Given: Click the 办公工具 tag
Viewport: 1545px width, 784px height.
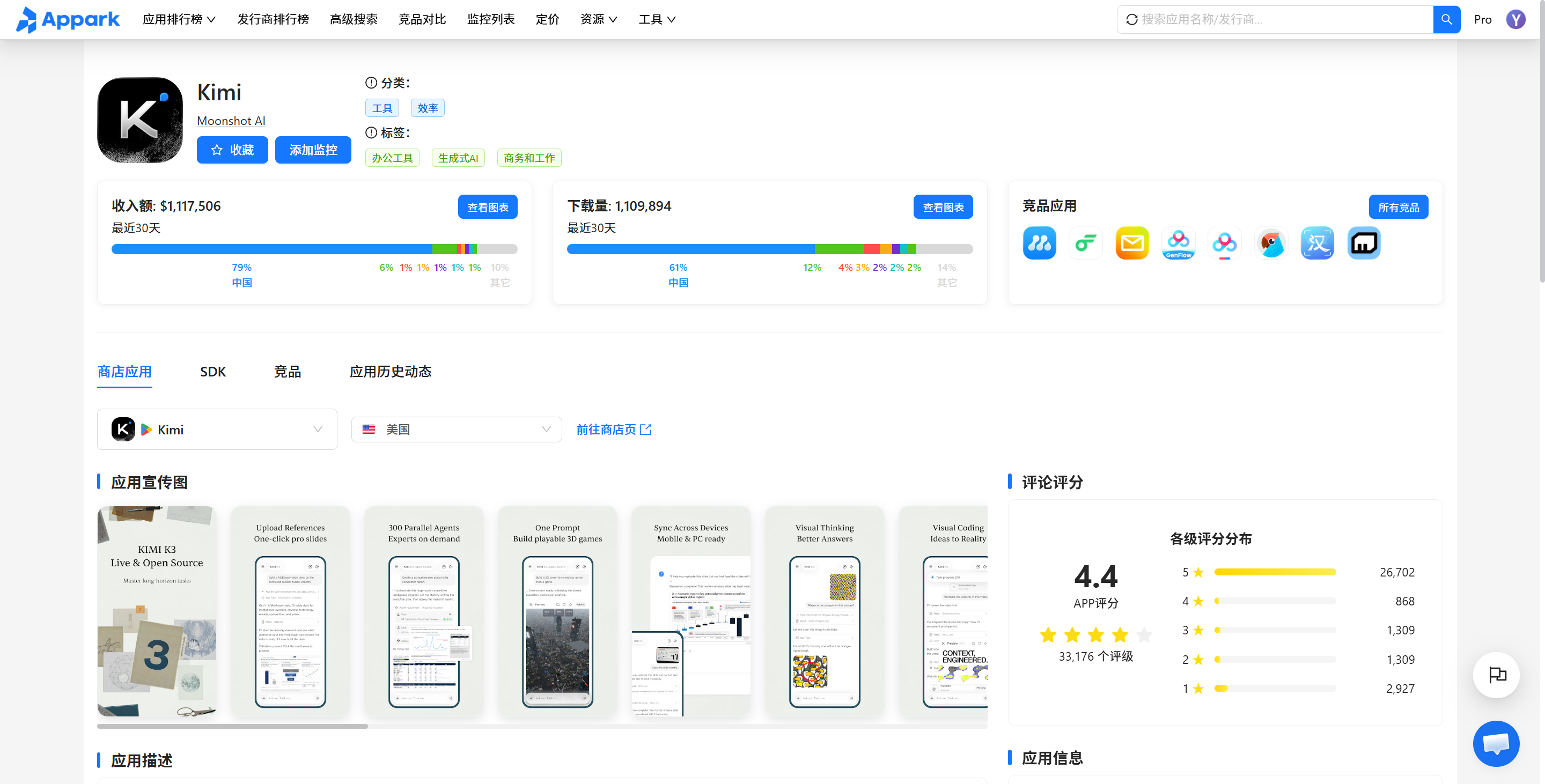Looking at the screenshot, I should tap(392, 158).
